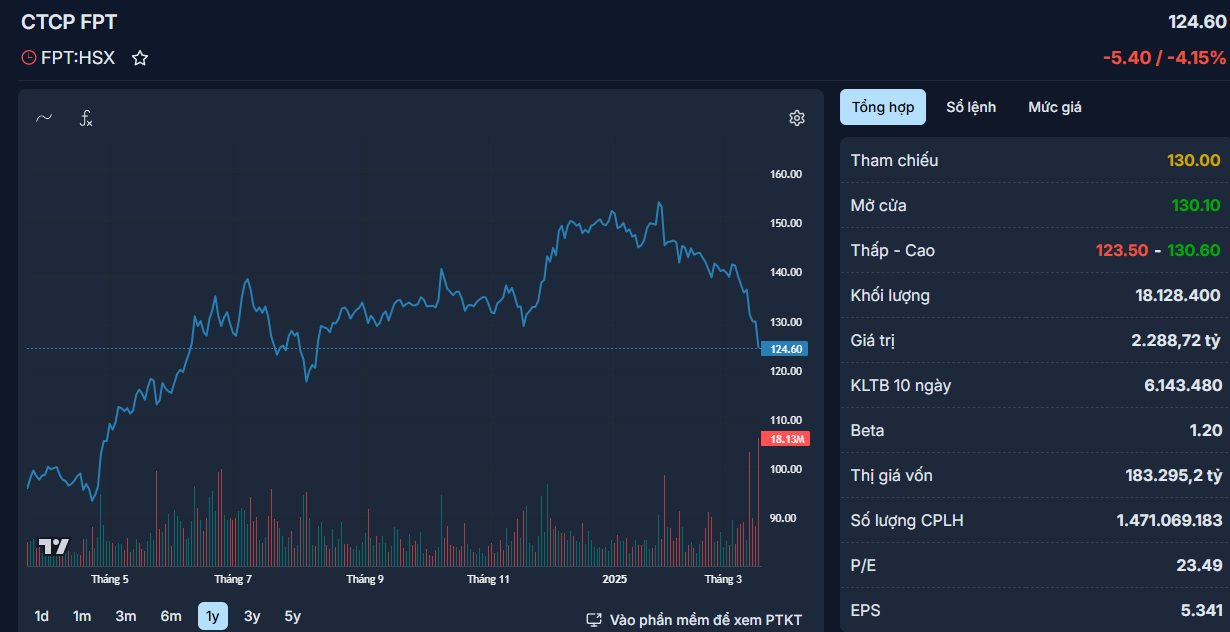The width and height of the screenshot is (1230, 632).
Task: Star FPT:HSX to add to watchlist
Action: (x=140, y=58)
